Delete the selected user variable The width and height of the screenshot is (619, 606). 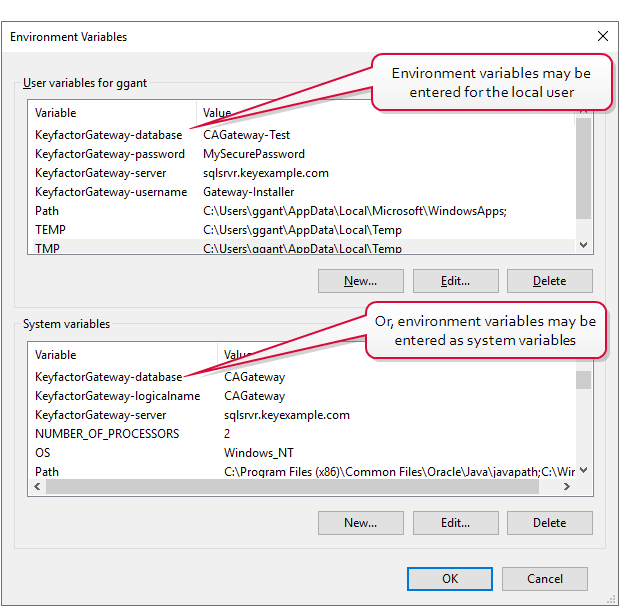click(549, 281)
